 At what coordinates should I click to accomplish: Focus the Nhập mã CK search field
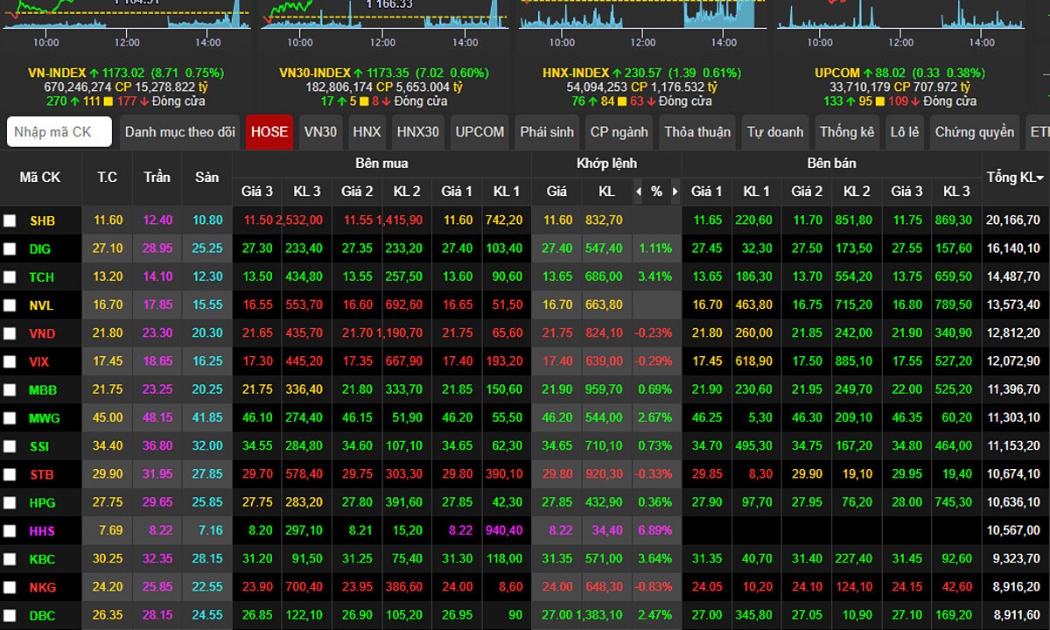pos(59,132)
